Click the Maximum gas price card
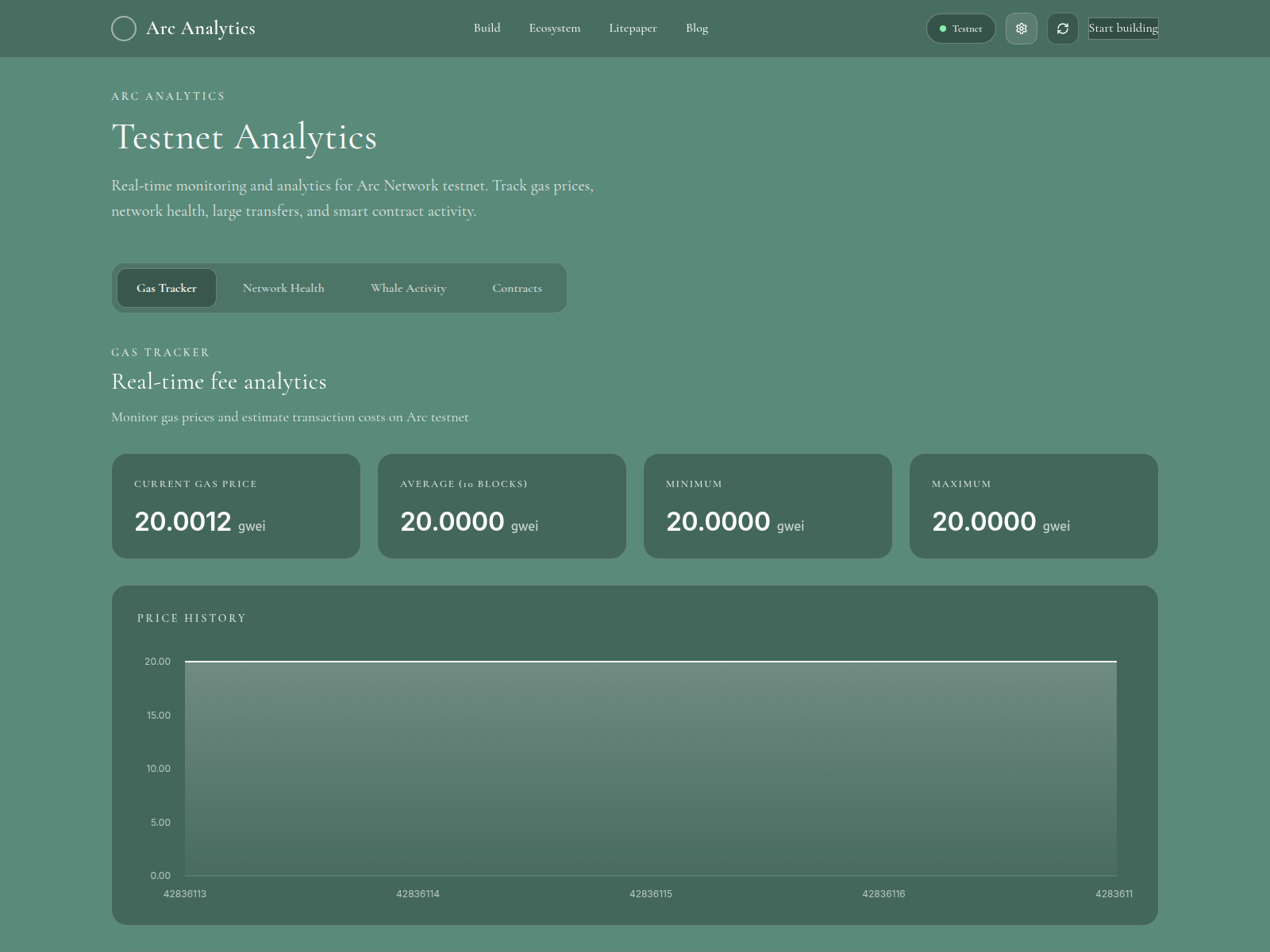The width and height of the screenshot is (1270, 952). pyautogui.click(x=1033, y=506)
